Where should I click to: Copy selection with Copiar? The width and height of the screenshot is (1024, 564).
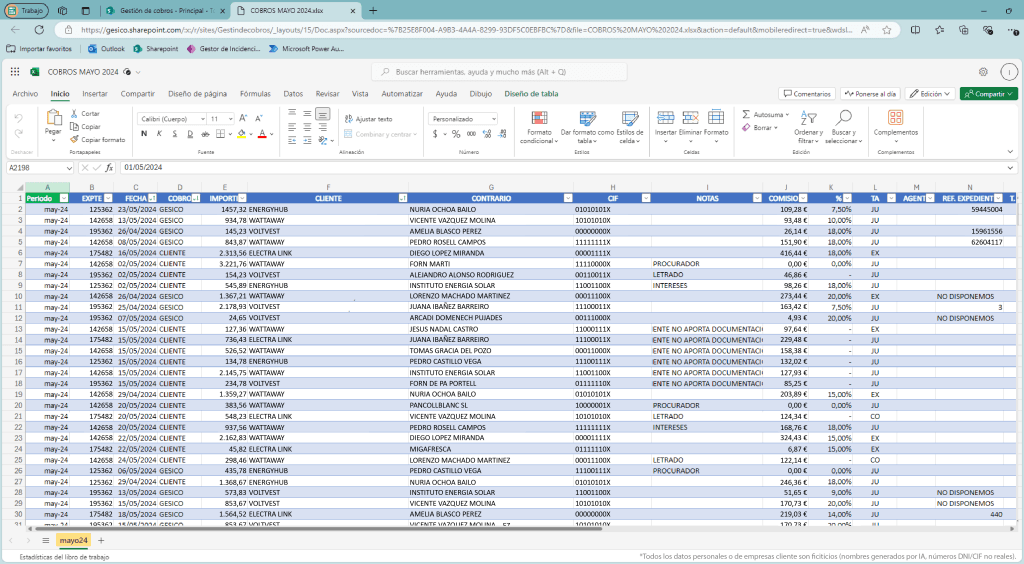point(85,127)
